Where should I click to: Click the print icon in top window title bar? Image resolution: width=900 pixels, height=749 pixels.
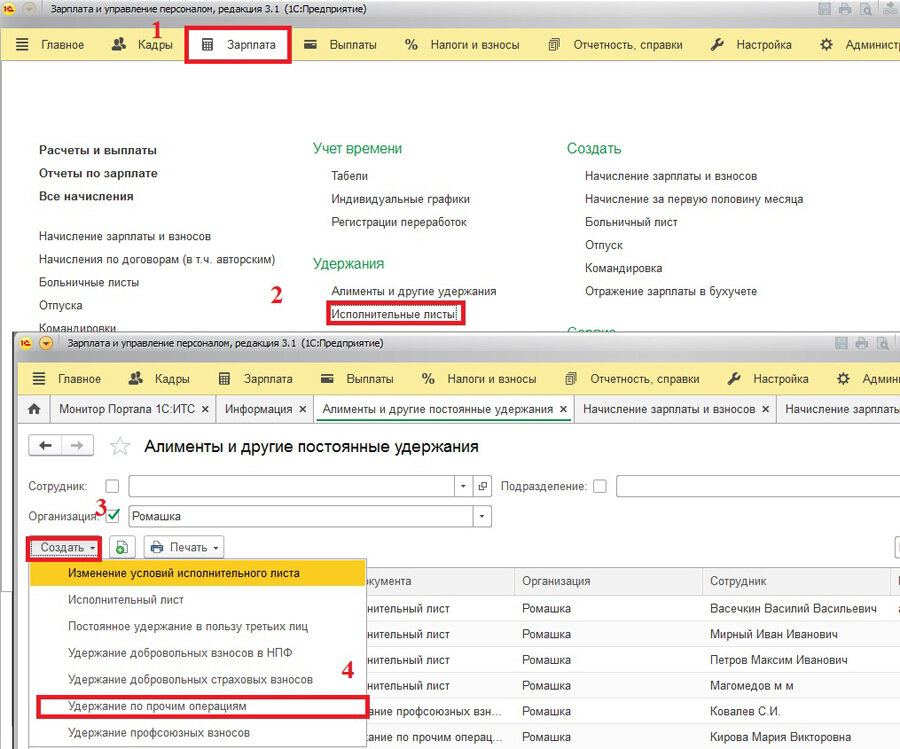tap(845, 9)
